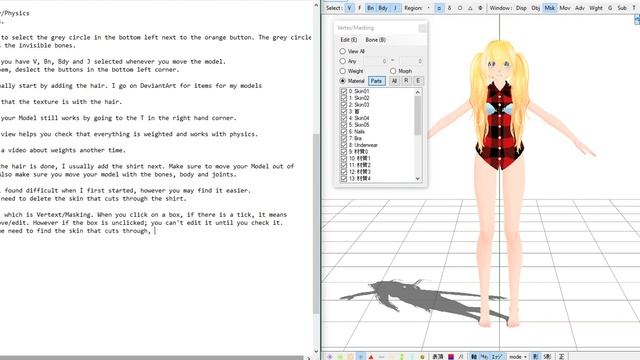Select the Any radio button
The width and height of the screenshot is (640, 360).
coord(343,61)
